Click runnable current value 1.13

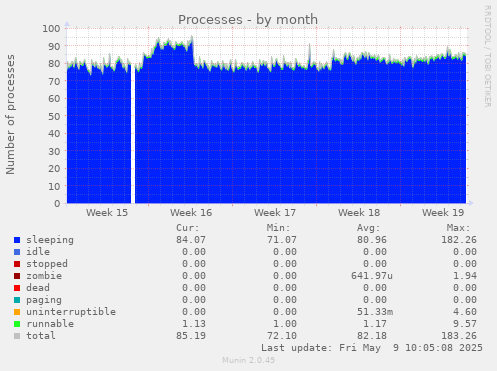[194, 324]
